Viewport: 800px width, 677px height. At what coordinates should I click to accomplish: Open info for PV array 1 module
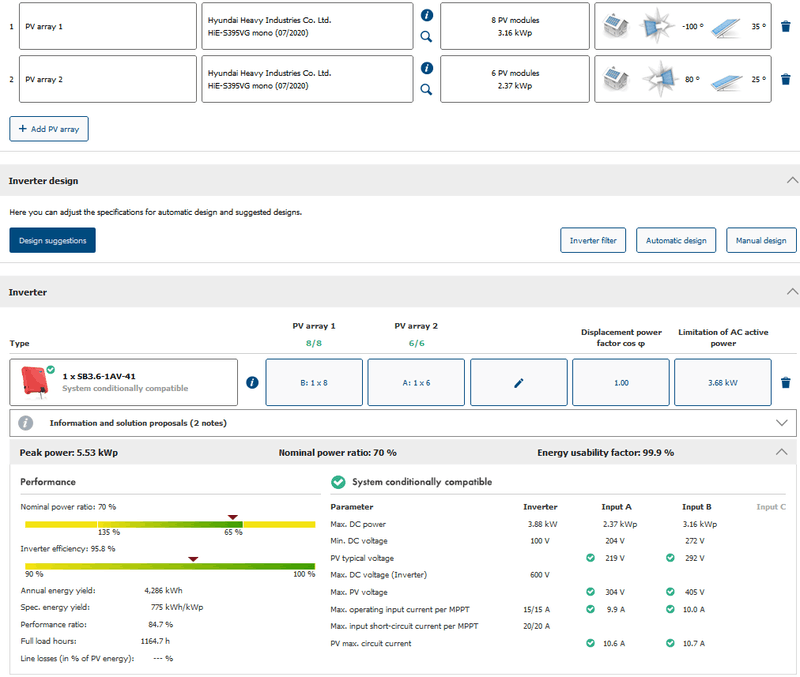426,16
